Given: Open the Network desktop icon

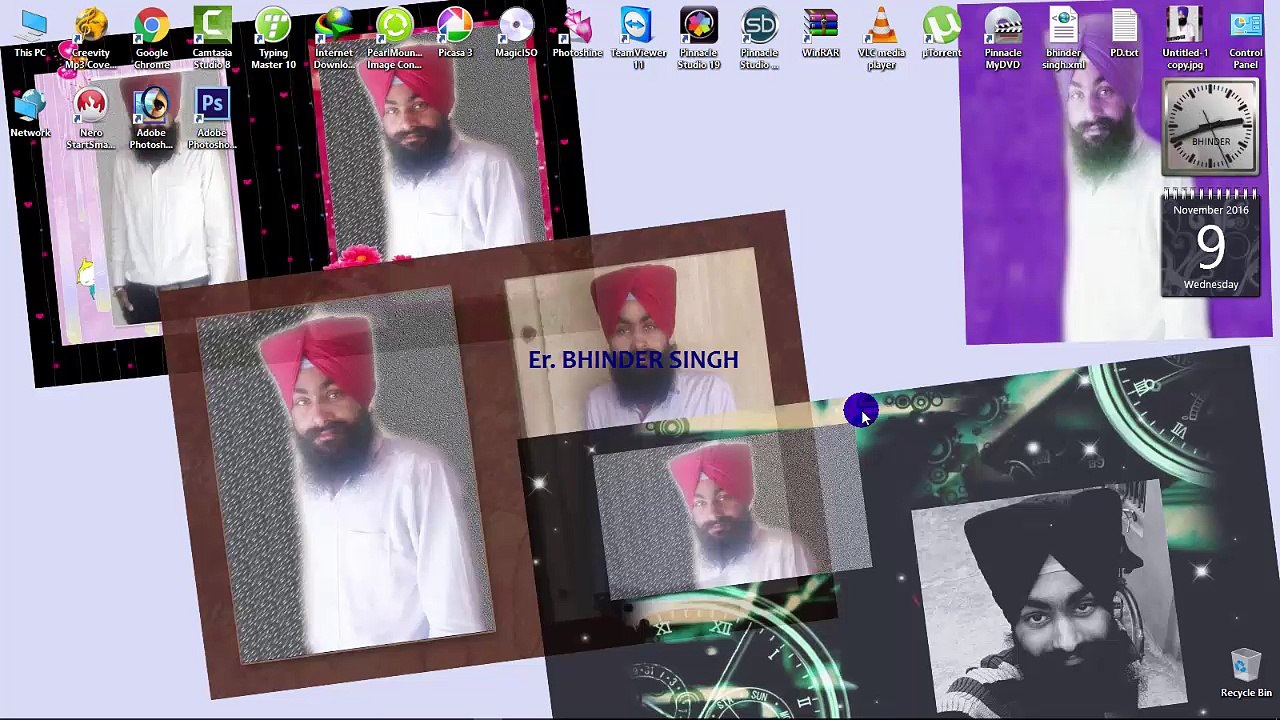Looking at the screenshot, I should 30,113.
